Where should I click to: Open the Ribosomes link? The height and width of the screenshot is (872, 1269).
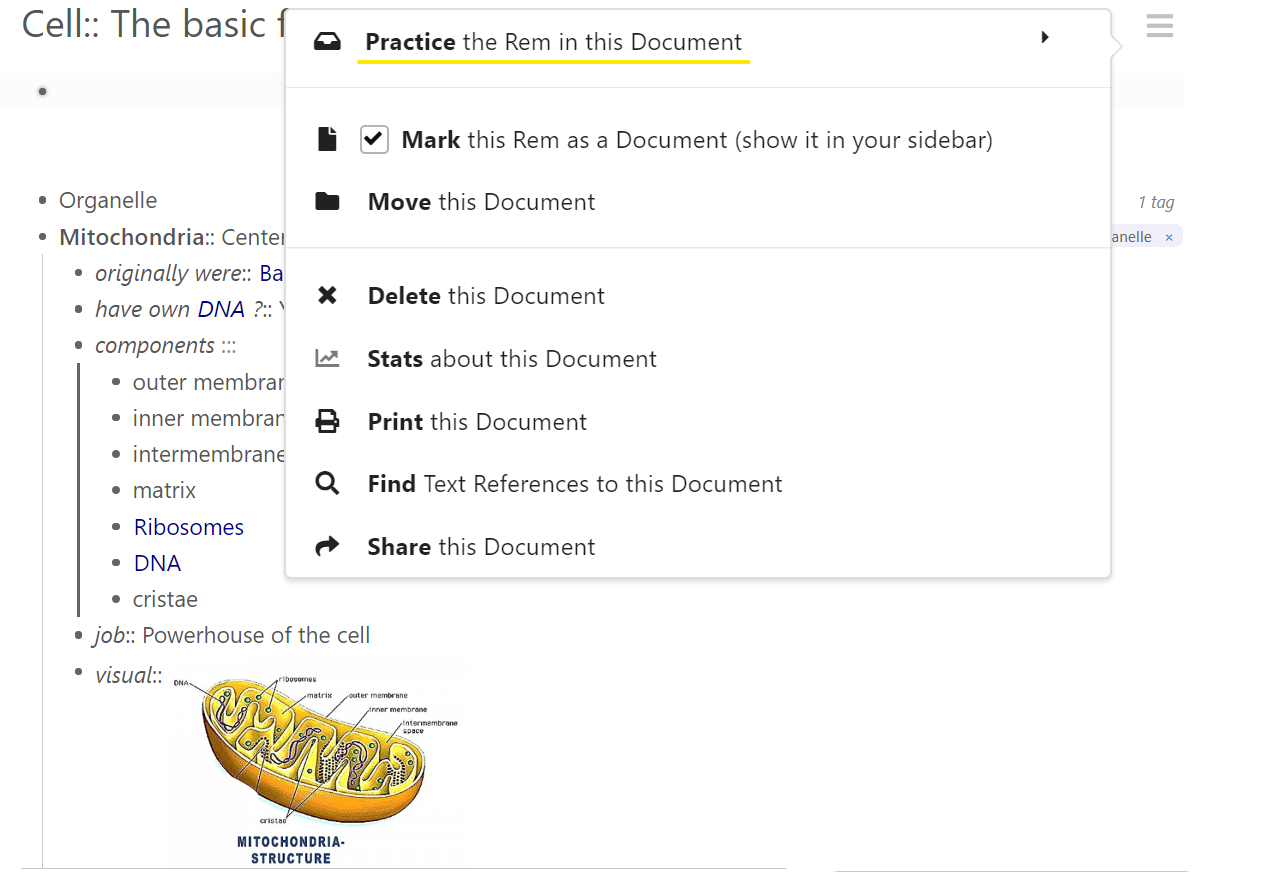(189, 527)
